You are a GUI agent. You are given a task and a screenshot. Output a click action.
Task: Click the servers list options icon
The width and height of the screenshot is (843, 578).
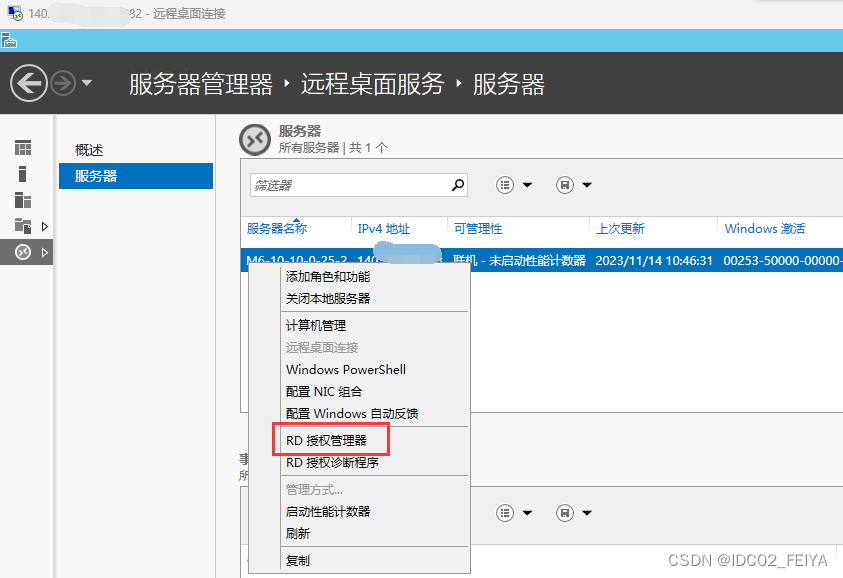[505, 185]
